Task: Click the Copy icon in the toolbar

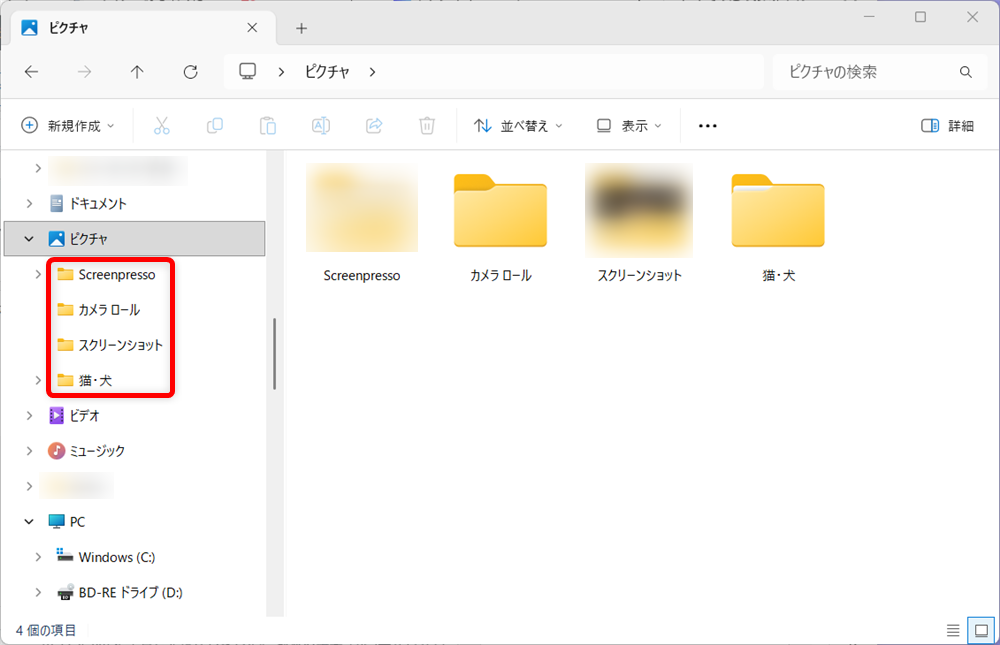Action: [x=214, y=125]
